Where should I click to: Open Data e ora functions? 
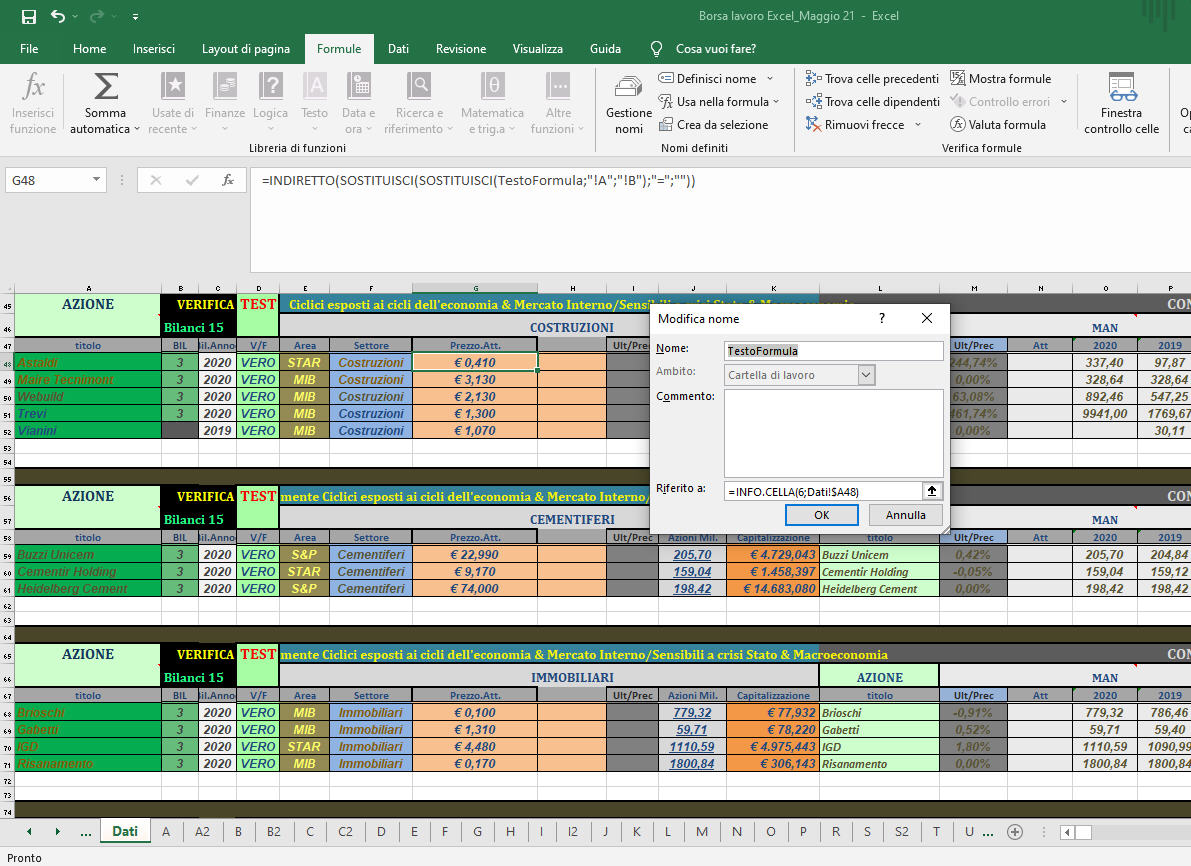pos(359,104)
